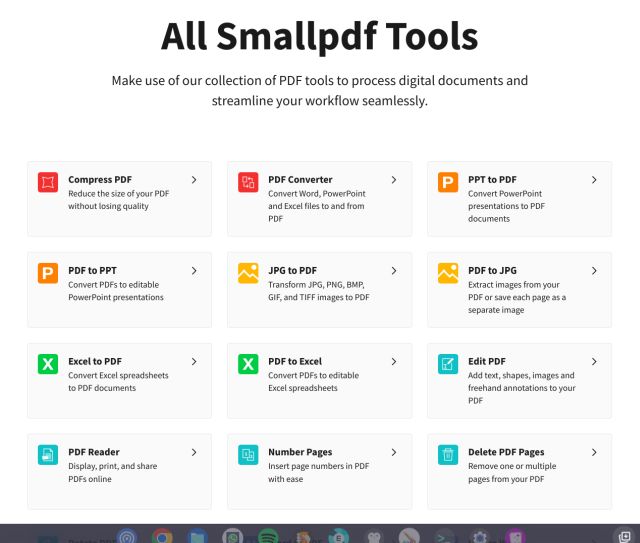Click the red PDF Converter icon
This screenshot has width=640, height=543.
click(248, 182)
